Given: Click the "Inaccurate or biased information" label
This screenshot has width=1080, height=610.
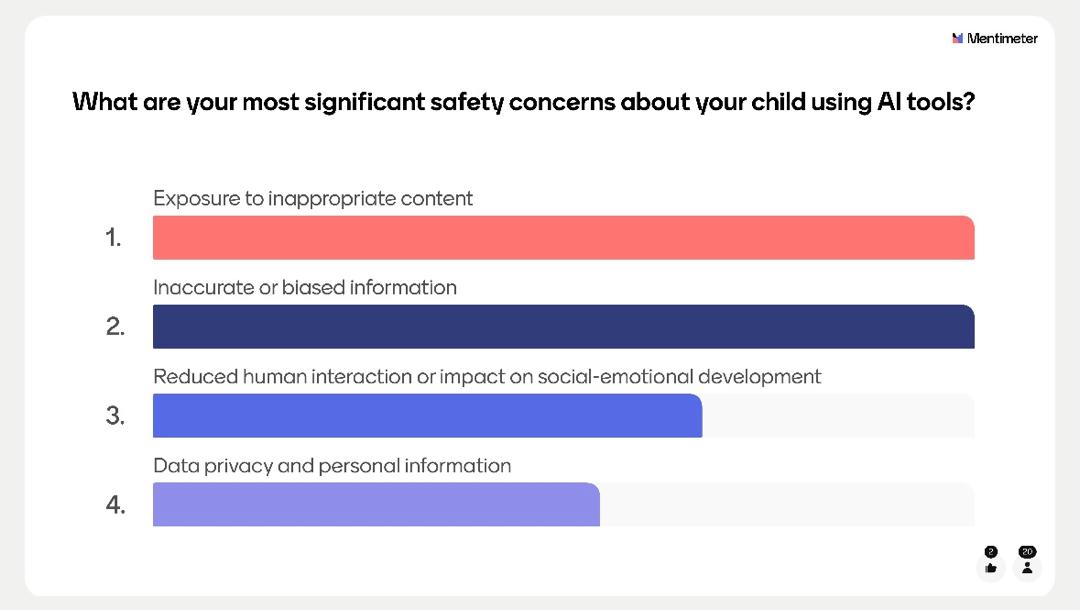Looking at the screenshot, I should pyautogui.click(x=305, y=288).
